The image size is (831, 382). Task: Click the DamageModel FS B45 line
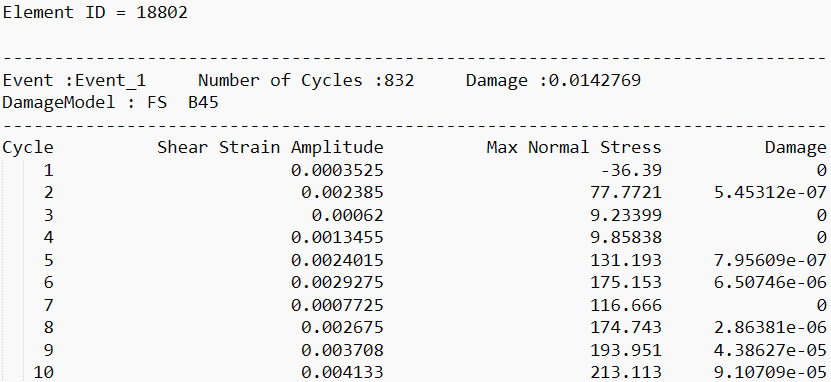(111, 102)
